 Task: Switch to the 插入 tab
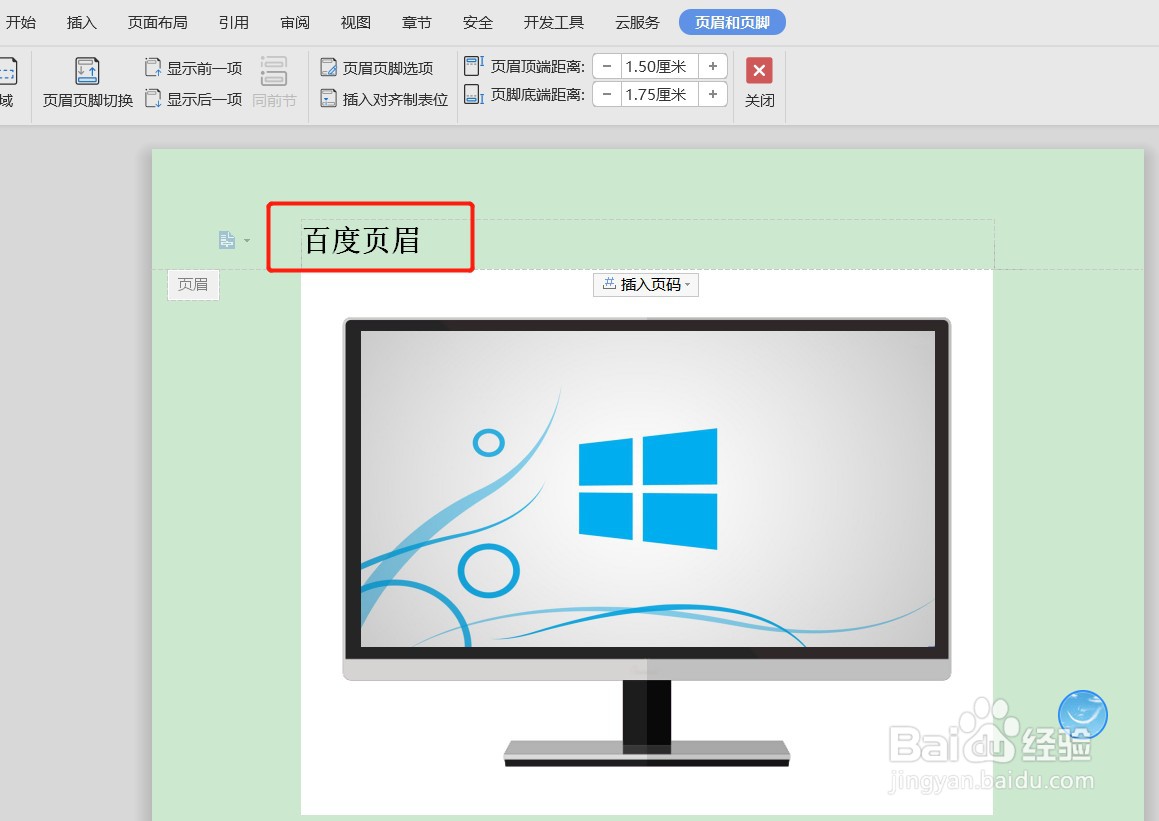(x=81, y=22)
